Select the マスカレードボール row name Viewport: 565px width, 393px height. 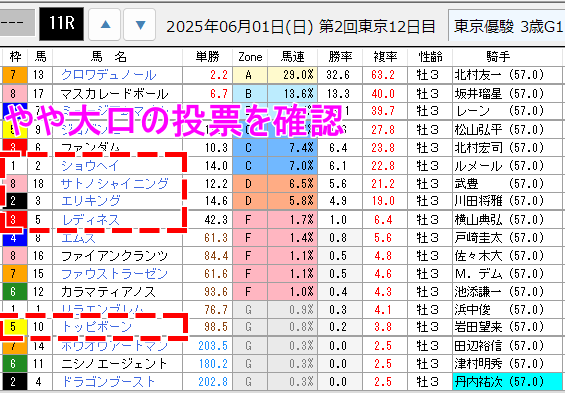[x=115, y=94]
